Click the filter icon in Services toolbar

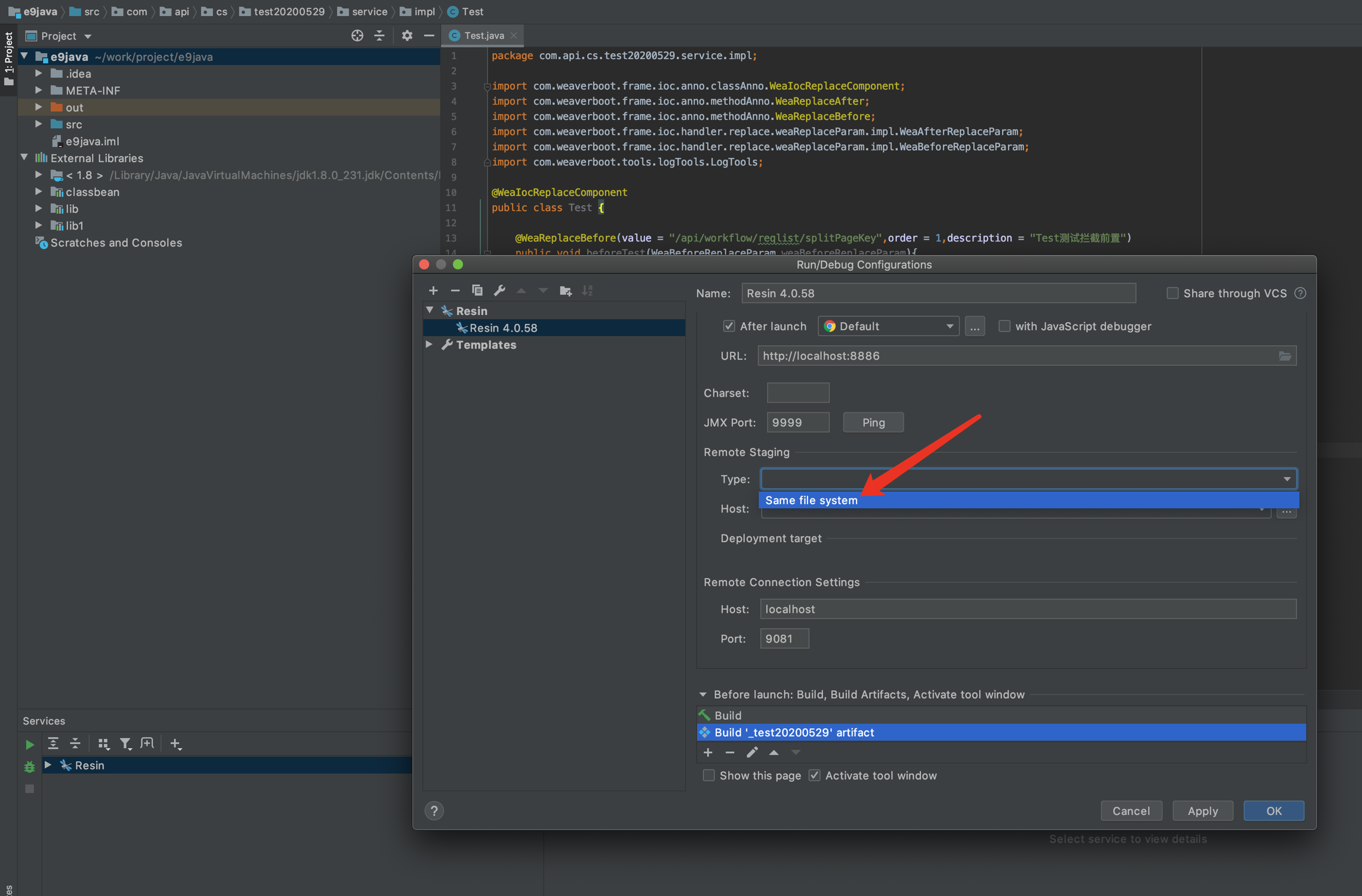pyautogui.click(x=125, y=744)
